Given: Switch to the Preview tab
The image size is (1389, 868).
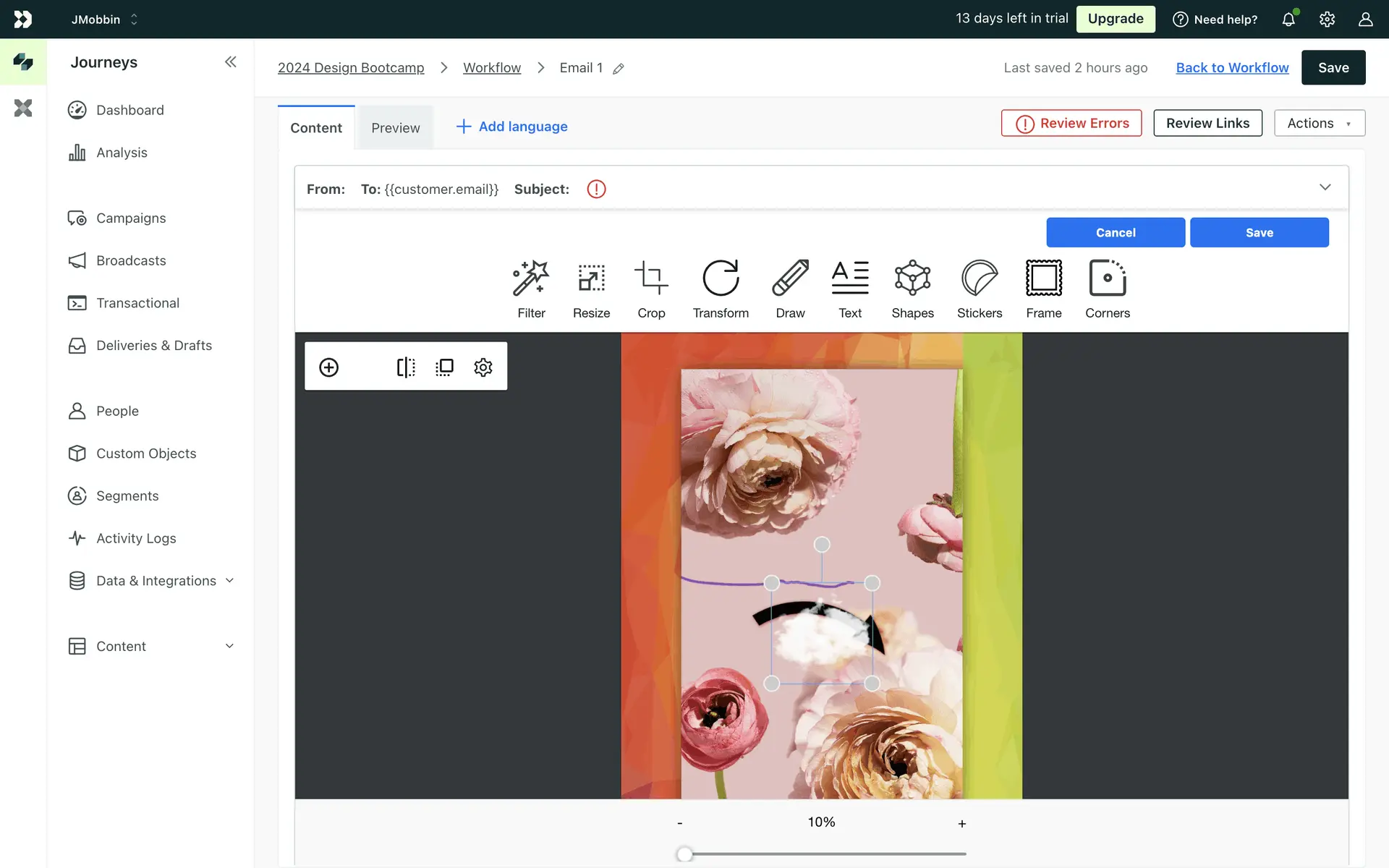Looking at the screenshot, I should coord(395,128).
